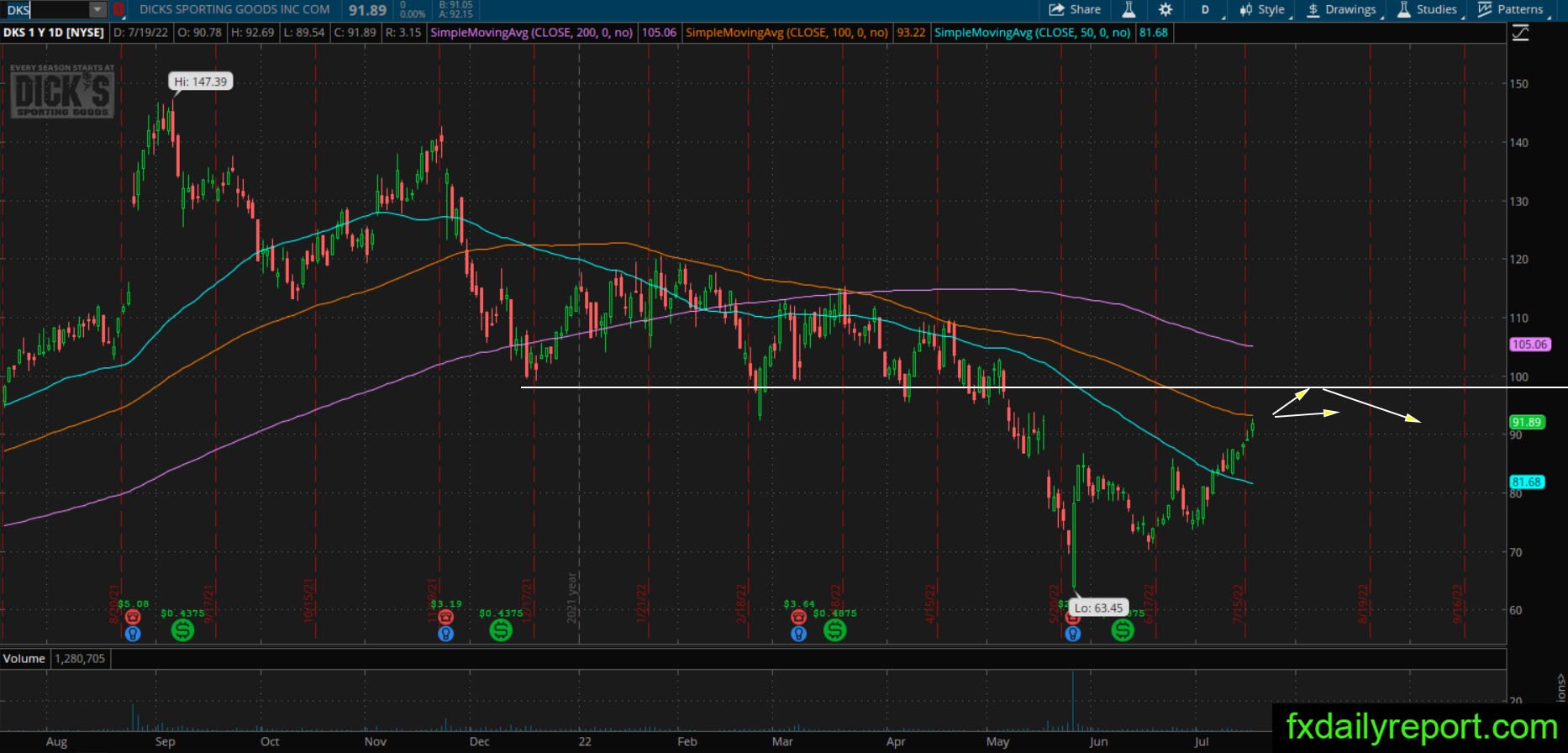Click the blue lightbulb icon under $5.08

pos(132,634)
